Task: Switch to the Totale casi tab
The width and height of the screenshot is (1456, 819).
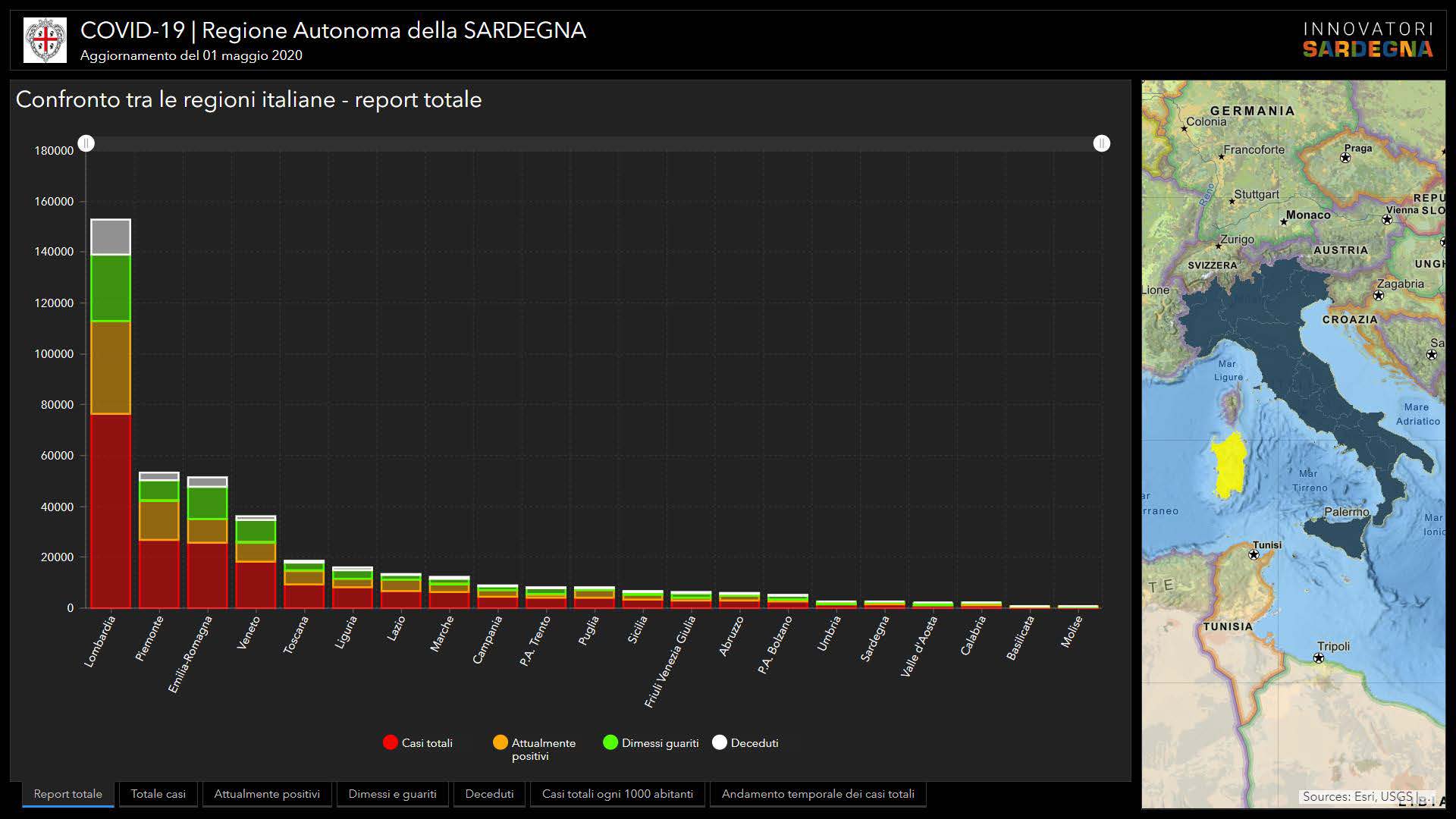Action: click(x=158, y=794)
